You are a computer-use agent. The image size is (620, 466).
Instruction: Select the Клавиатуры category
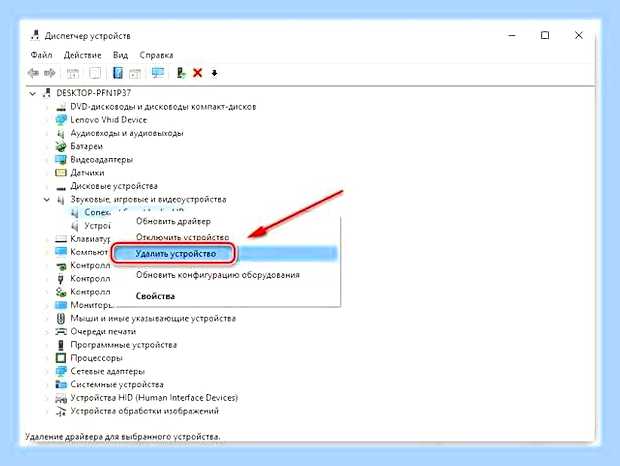click(90, 239)
